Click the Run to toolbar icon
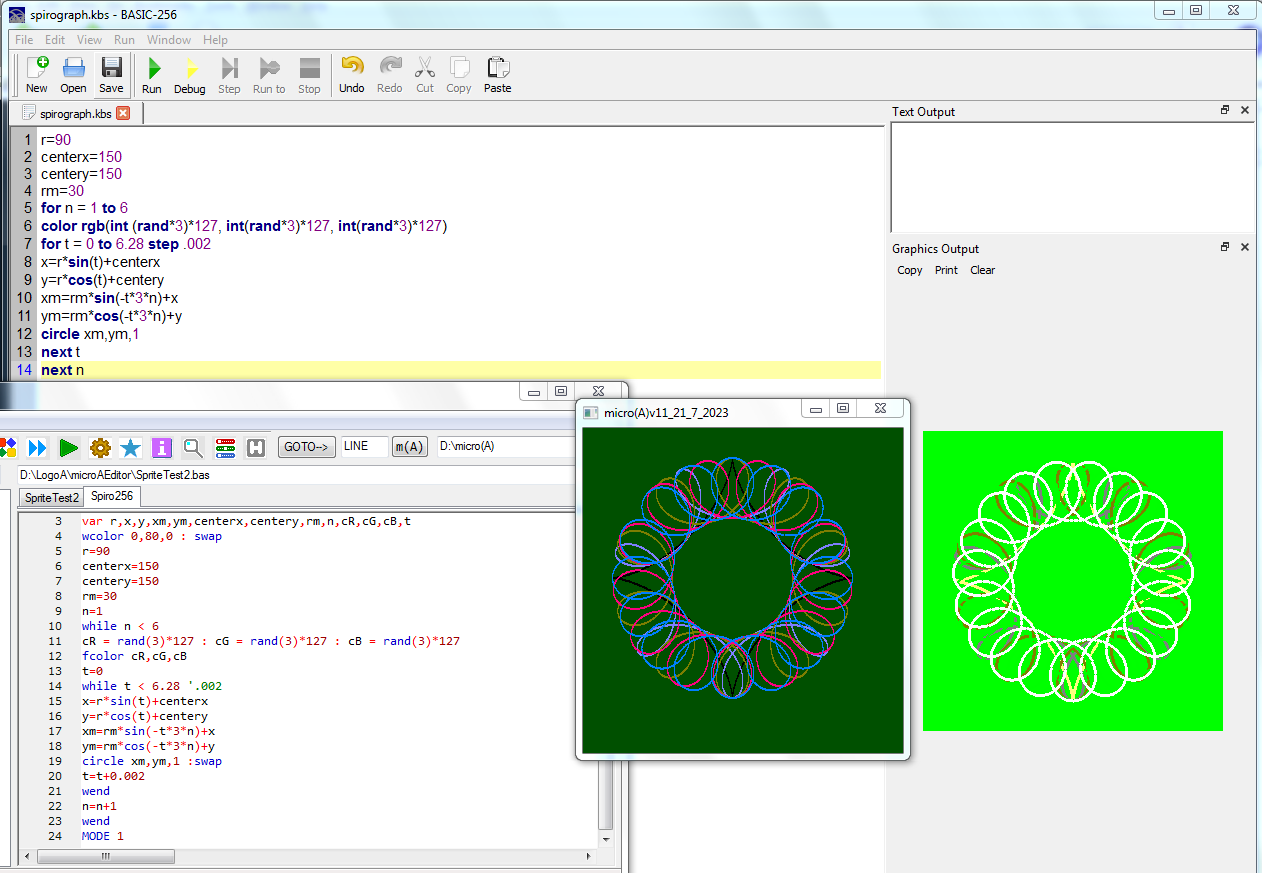The height and width of the screenshot is (873, 1262). pos(269,69)
